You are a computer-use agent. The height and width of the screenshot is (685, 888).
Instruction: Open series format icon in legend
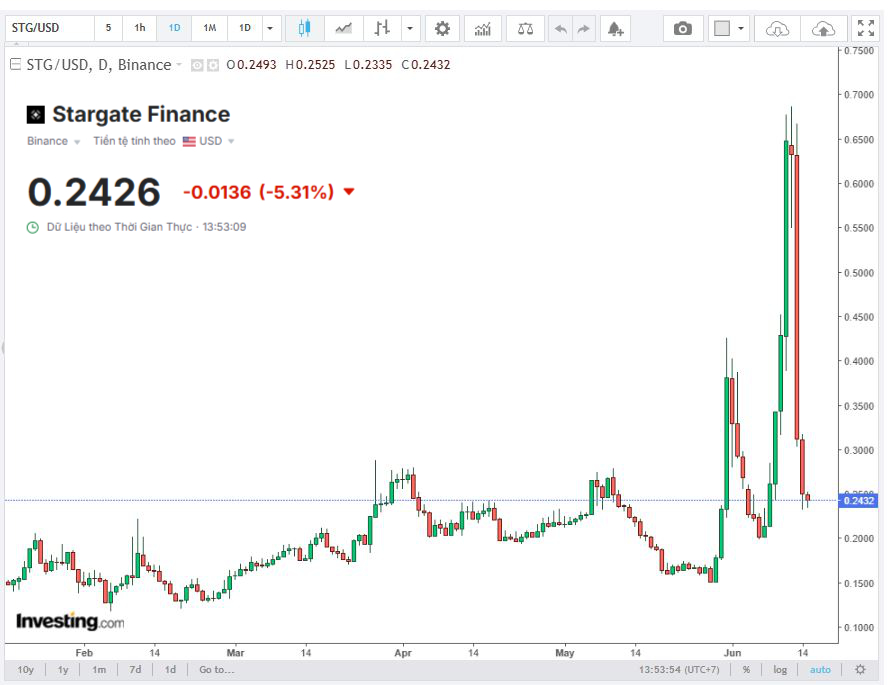(212, 65)
